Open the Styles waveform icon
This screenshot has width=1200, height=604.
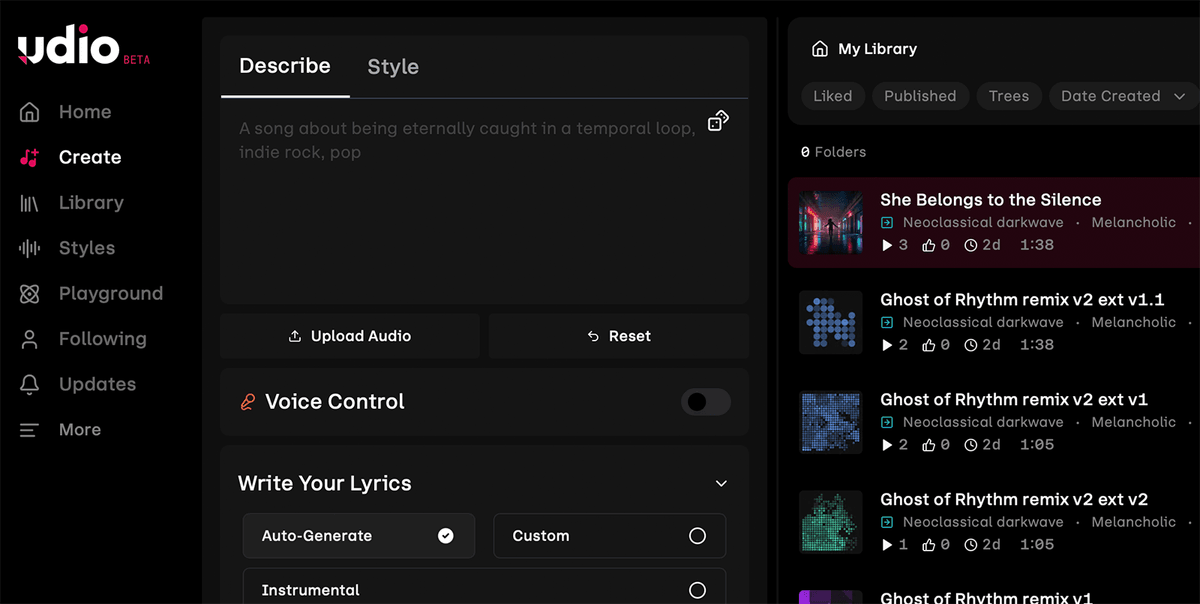pyautogui.click(x=30, y=248)
